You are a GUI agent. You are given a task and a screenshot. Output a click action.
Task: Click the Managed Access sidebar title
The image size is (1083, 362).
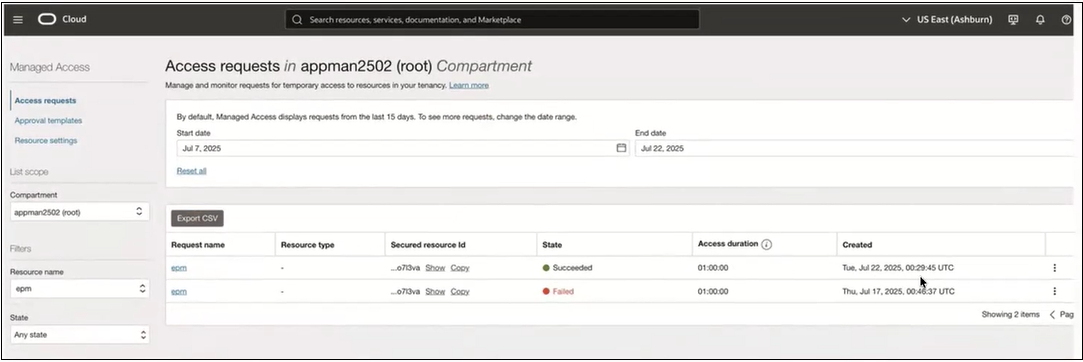(50, 67)
